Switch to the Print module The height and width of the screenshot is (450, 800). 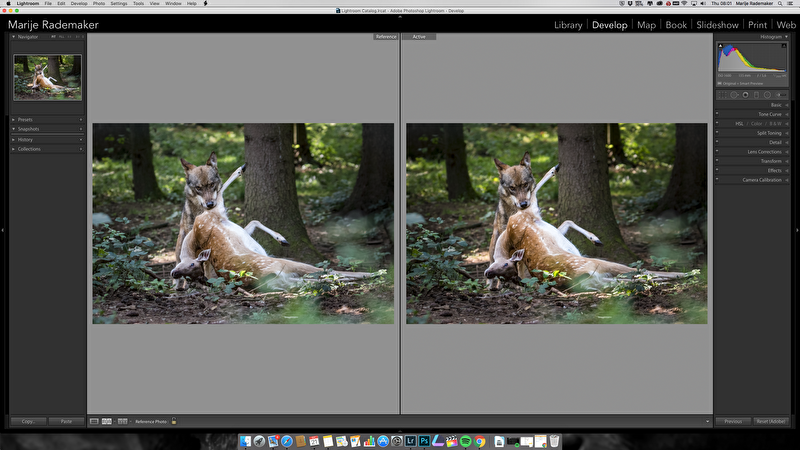pyautogui.click(x=757, y=24)
